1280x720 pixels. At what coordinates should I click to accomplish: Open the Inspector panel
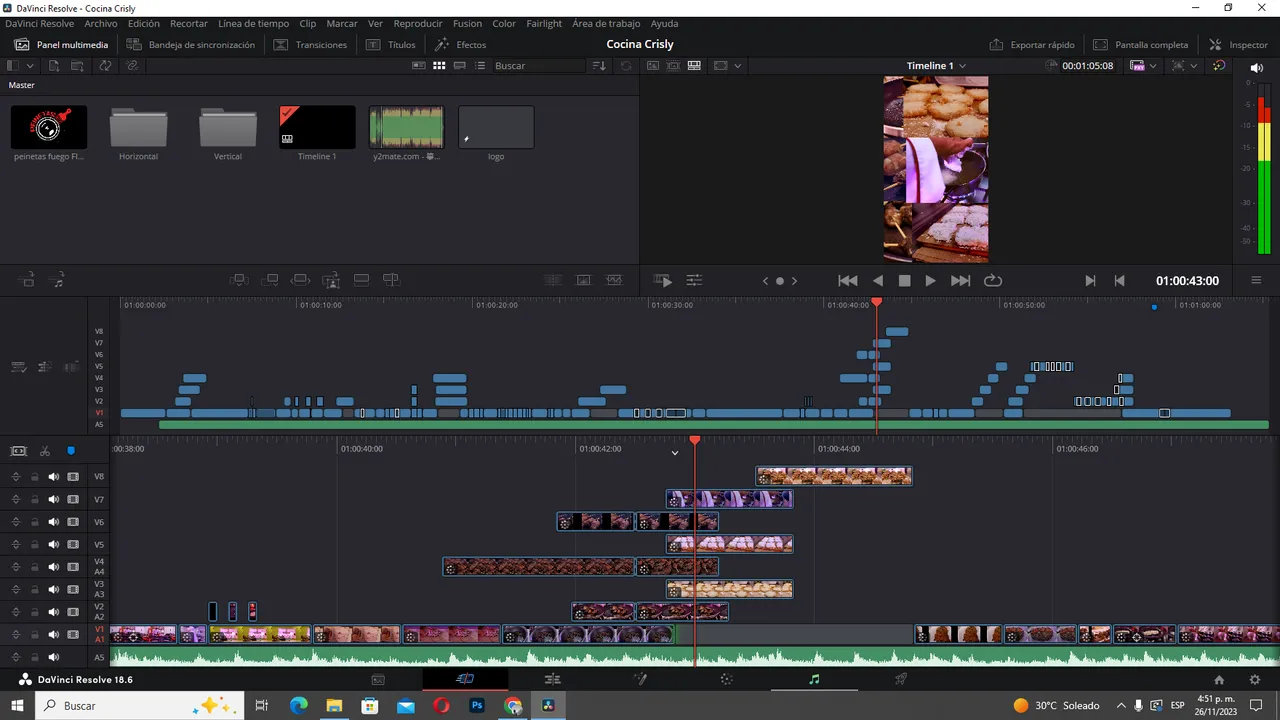pos(1238,45)
